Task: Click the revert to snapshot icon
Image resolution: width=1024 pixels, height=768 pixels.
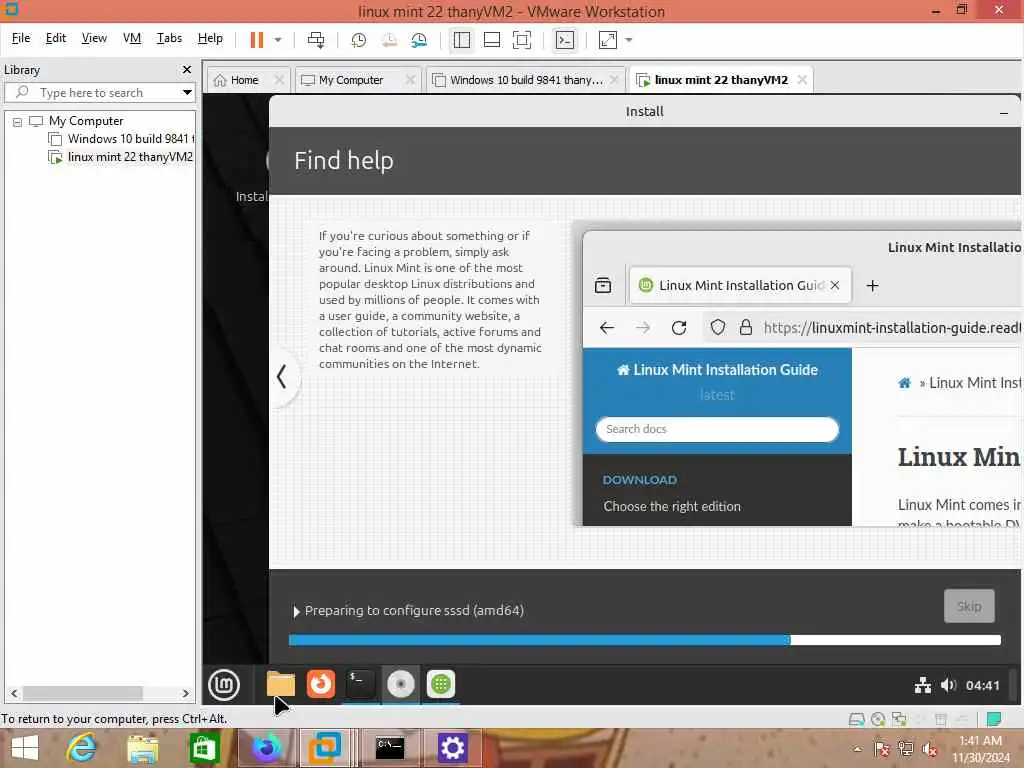Action: (x=389, y=40)
